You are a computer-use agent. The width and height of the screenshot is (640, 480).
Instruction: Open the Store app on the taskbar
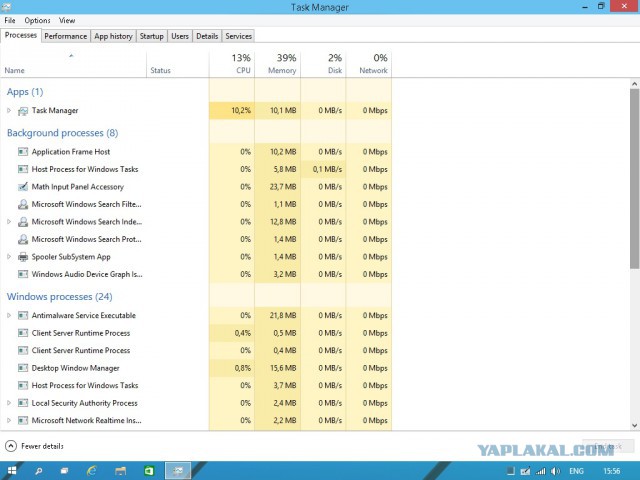149,471
